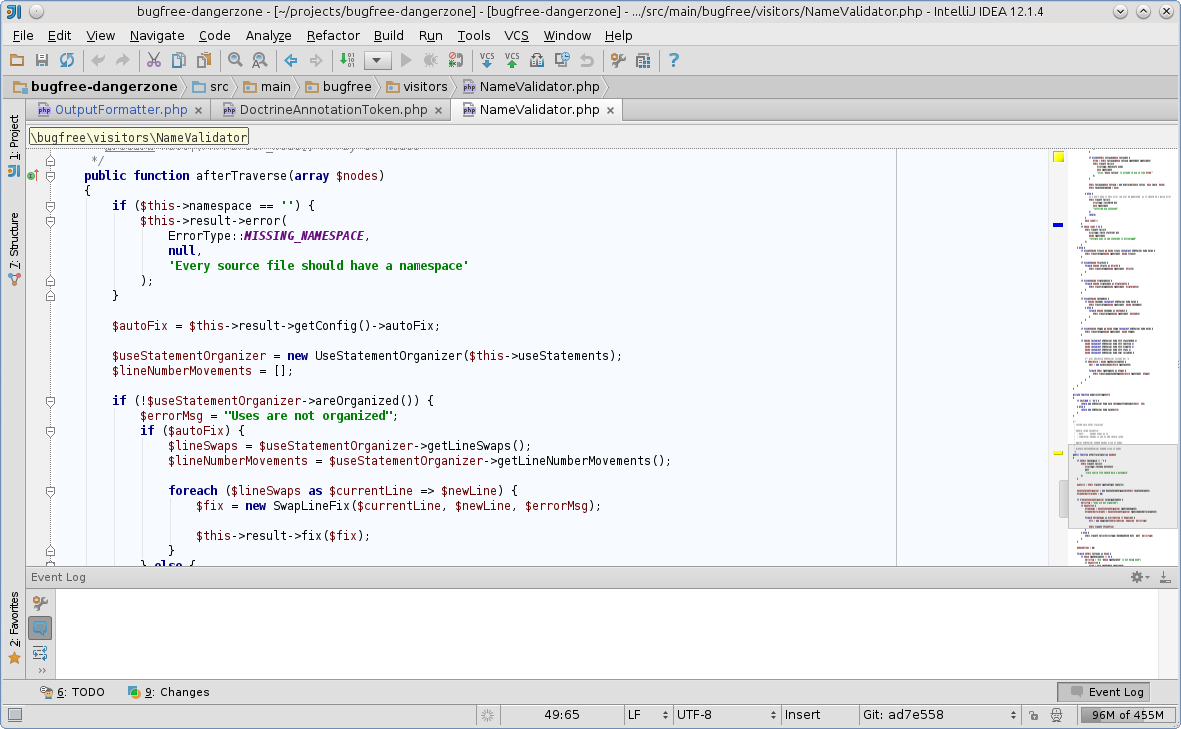Open the run configuration dropdown in toolbar
The image size is (1181, 729).
coord(377,61)
